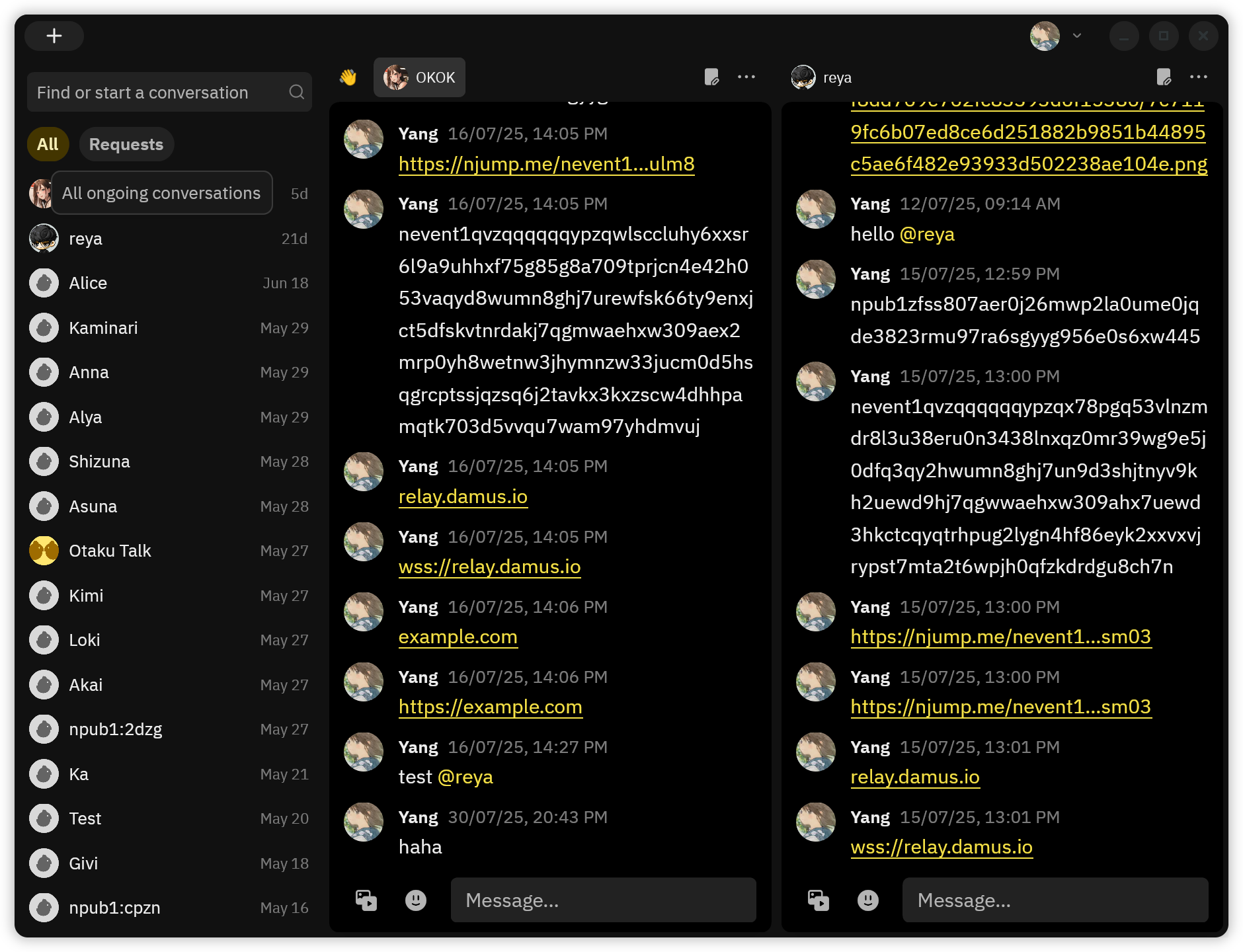Click media upload icon in reya chat

(819, 900)
